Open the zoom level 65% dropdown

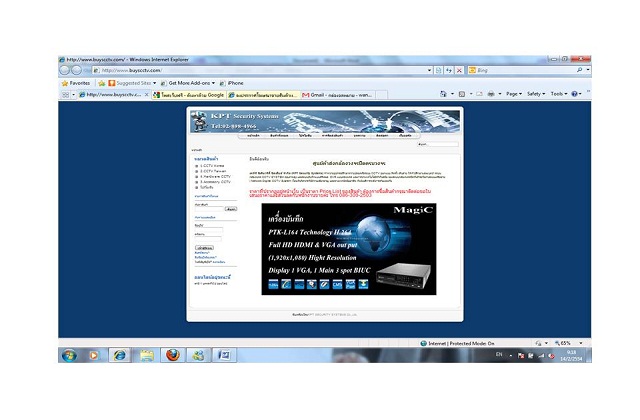pyautogui.click(x=581, y=343)
